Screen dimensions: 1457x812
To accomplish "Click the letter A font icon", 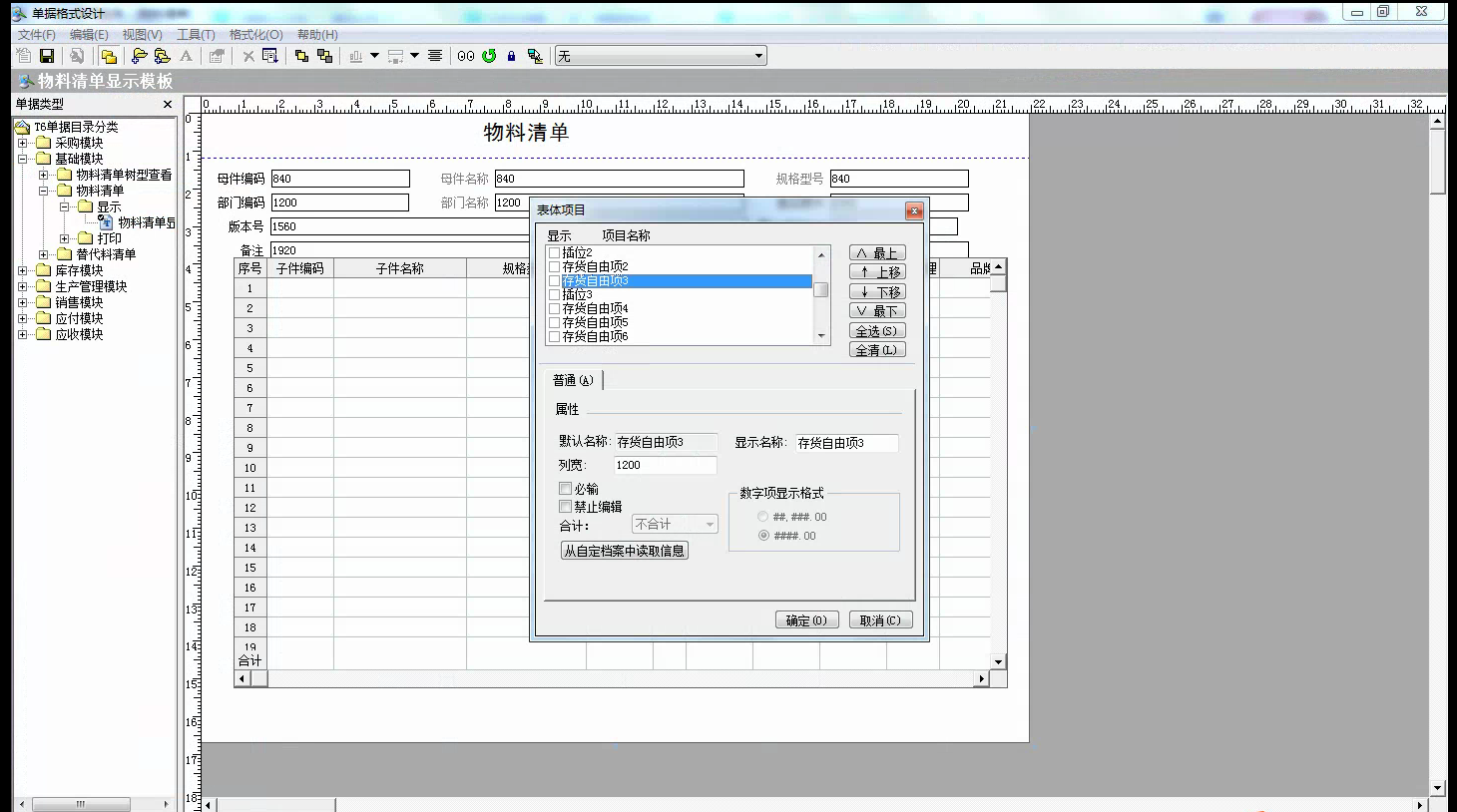I will coord(186,56).
